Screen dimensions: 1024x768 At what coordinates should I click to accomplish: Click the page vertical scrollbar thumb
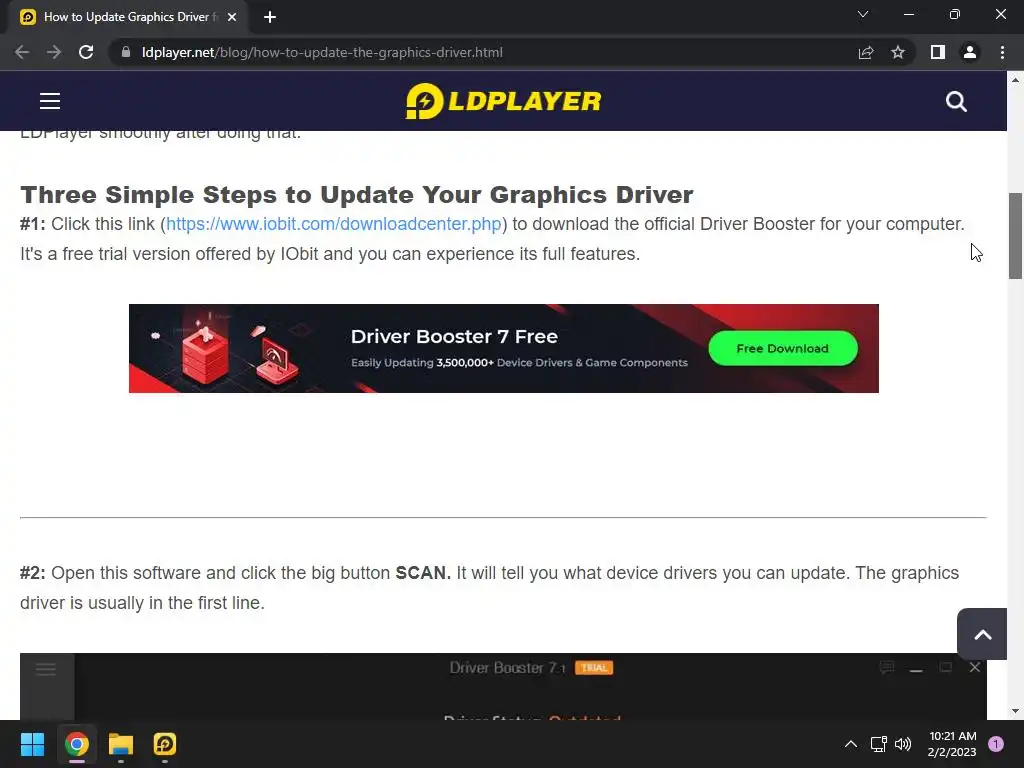[1015, 236]
